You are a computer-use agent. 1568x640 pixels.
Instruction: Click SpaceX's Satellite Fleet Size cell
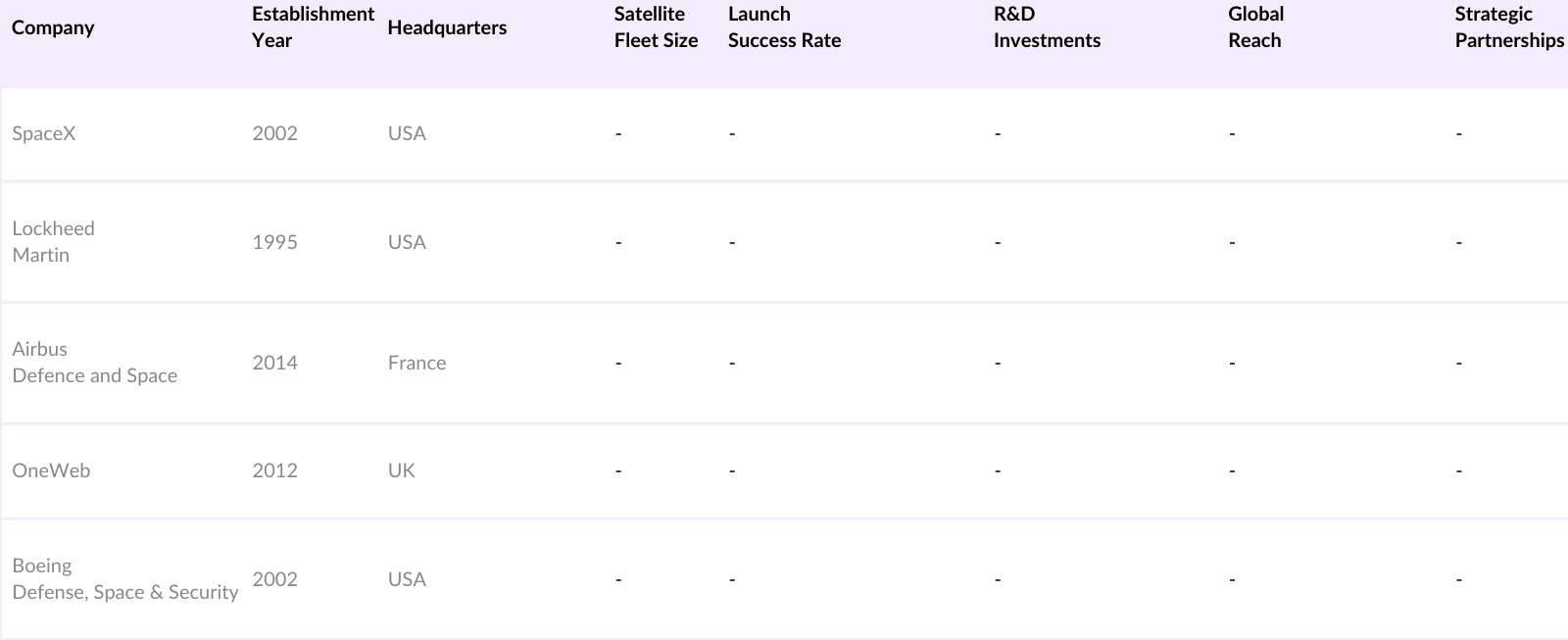tap(618, 133)
